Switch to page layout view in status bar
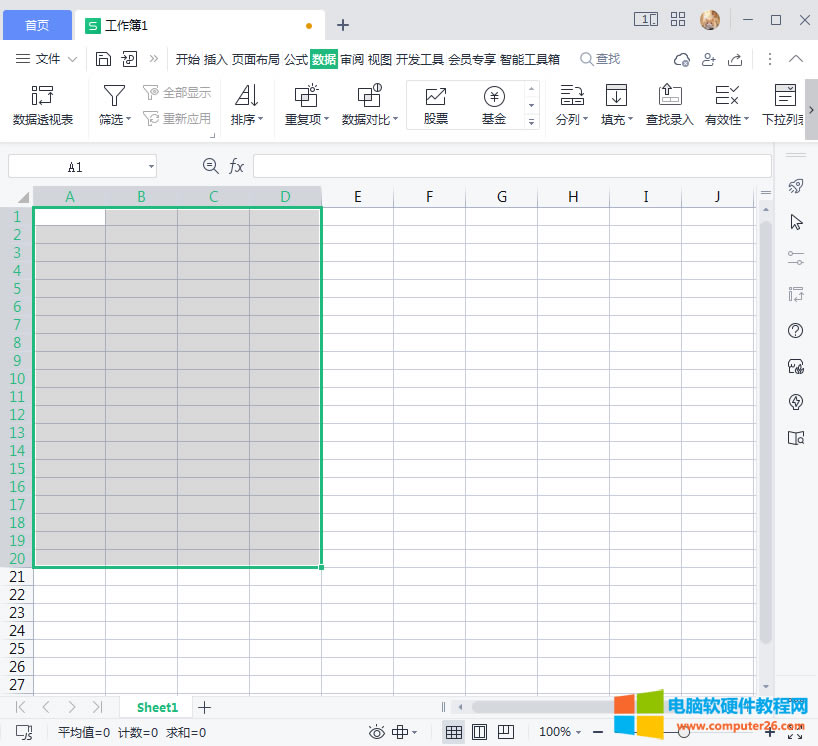This screenshot has width=818, height=746. (x=479, y=732)
